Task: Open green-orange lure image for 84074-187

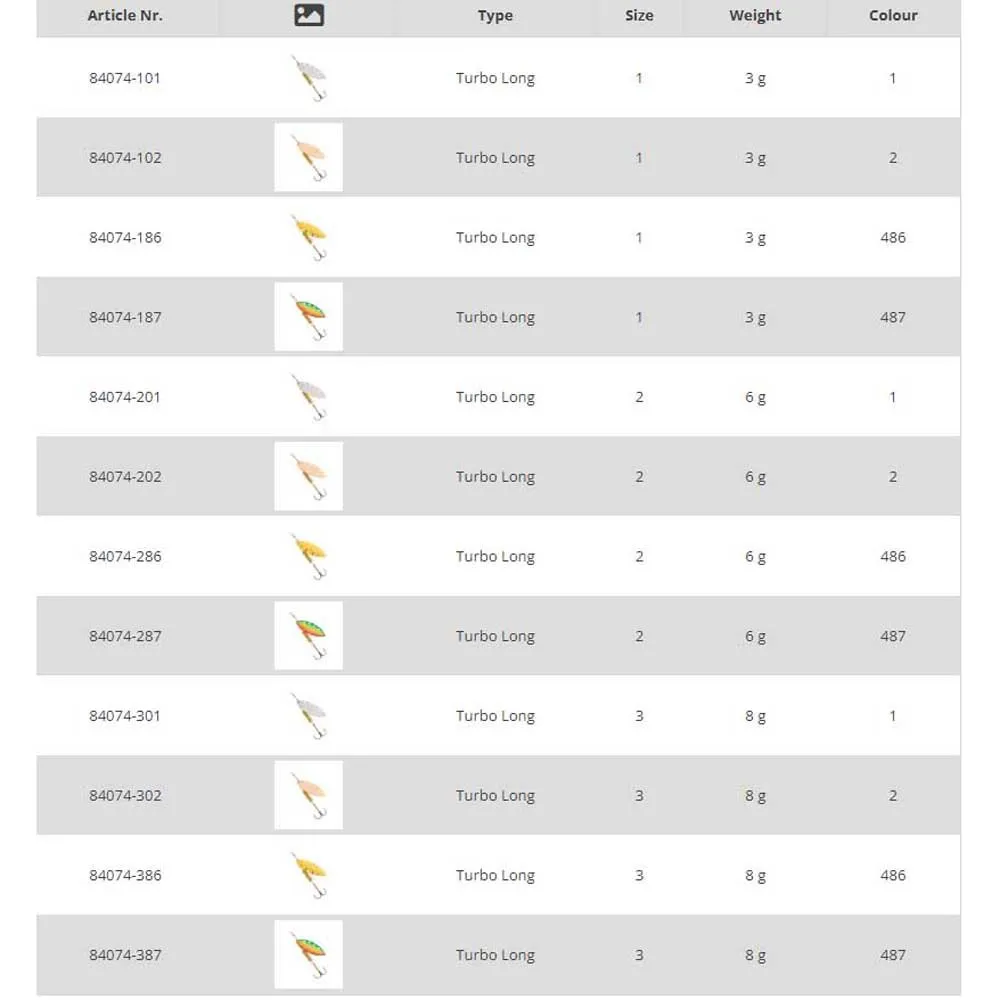Action: pyautogui.click(x=309, y=317)
